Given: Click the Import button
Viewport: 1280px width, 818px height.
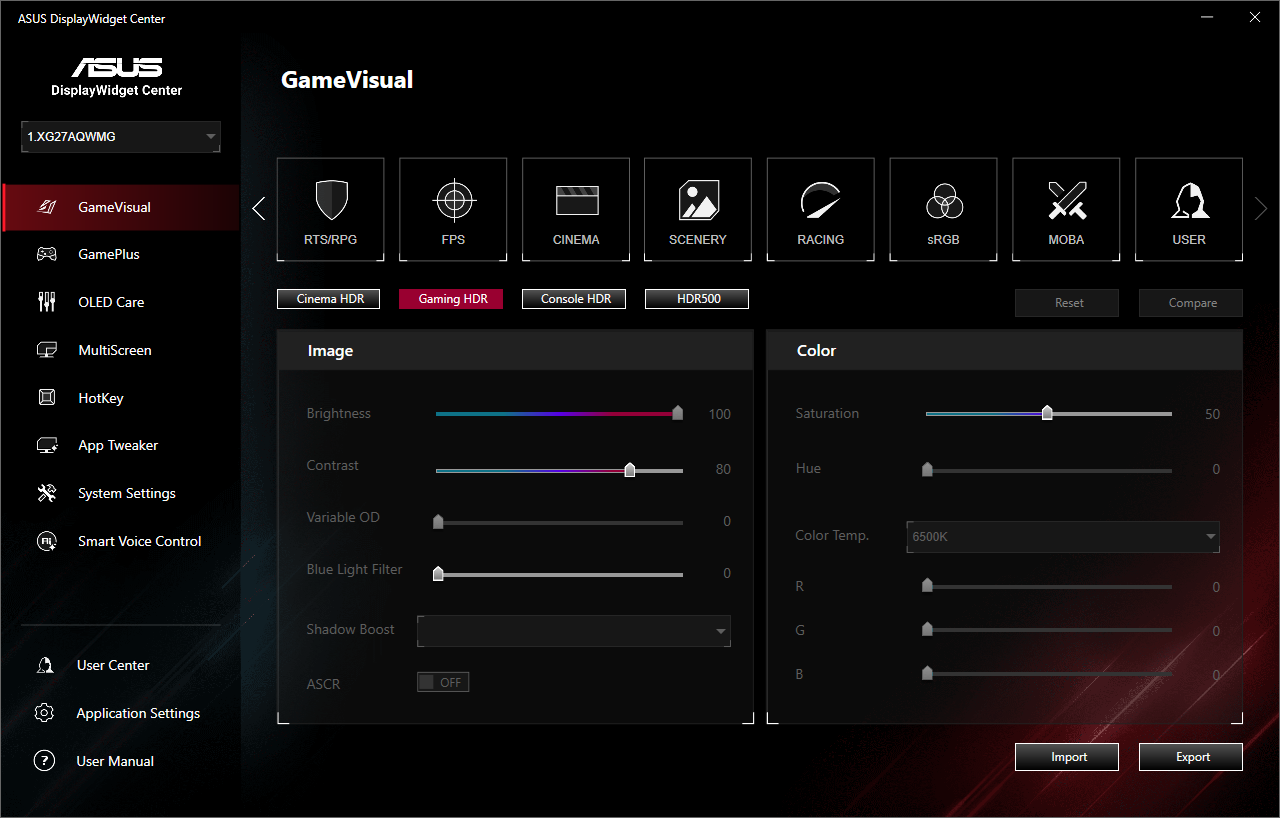Looking at the screenshot, I should pyautogui.click(x=1067, y=757).
